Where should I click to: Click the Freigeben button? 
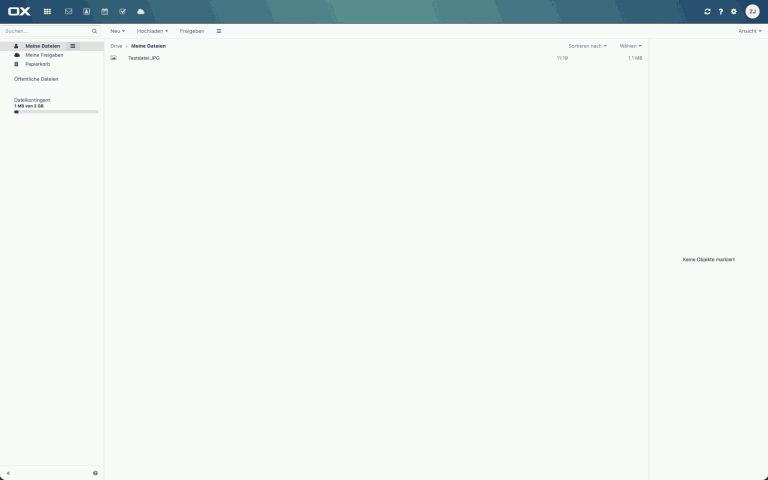192,31
